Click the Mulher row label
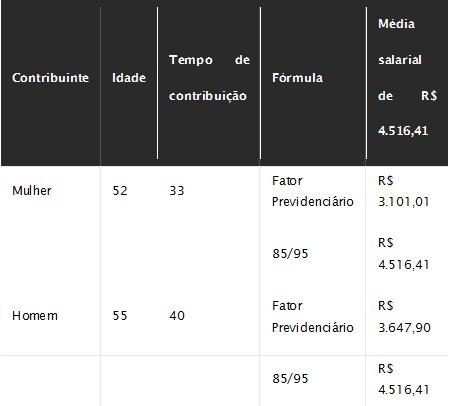The width and height of the screenshot is (449, 406). pos(32,191)
